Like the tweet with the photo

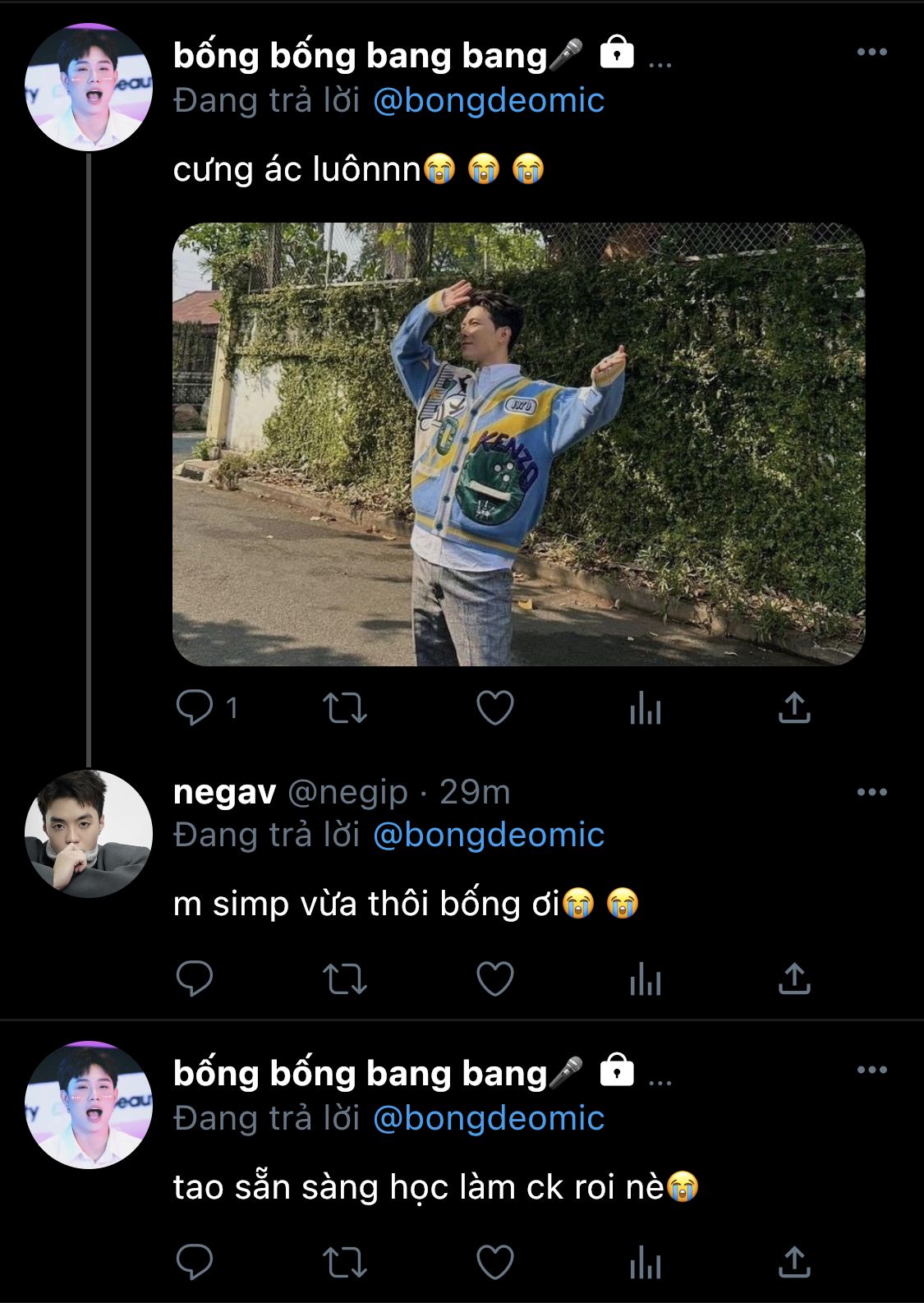click(x=495, y=708)
